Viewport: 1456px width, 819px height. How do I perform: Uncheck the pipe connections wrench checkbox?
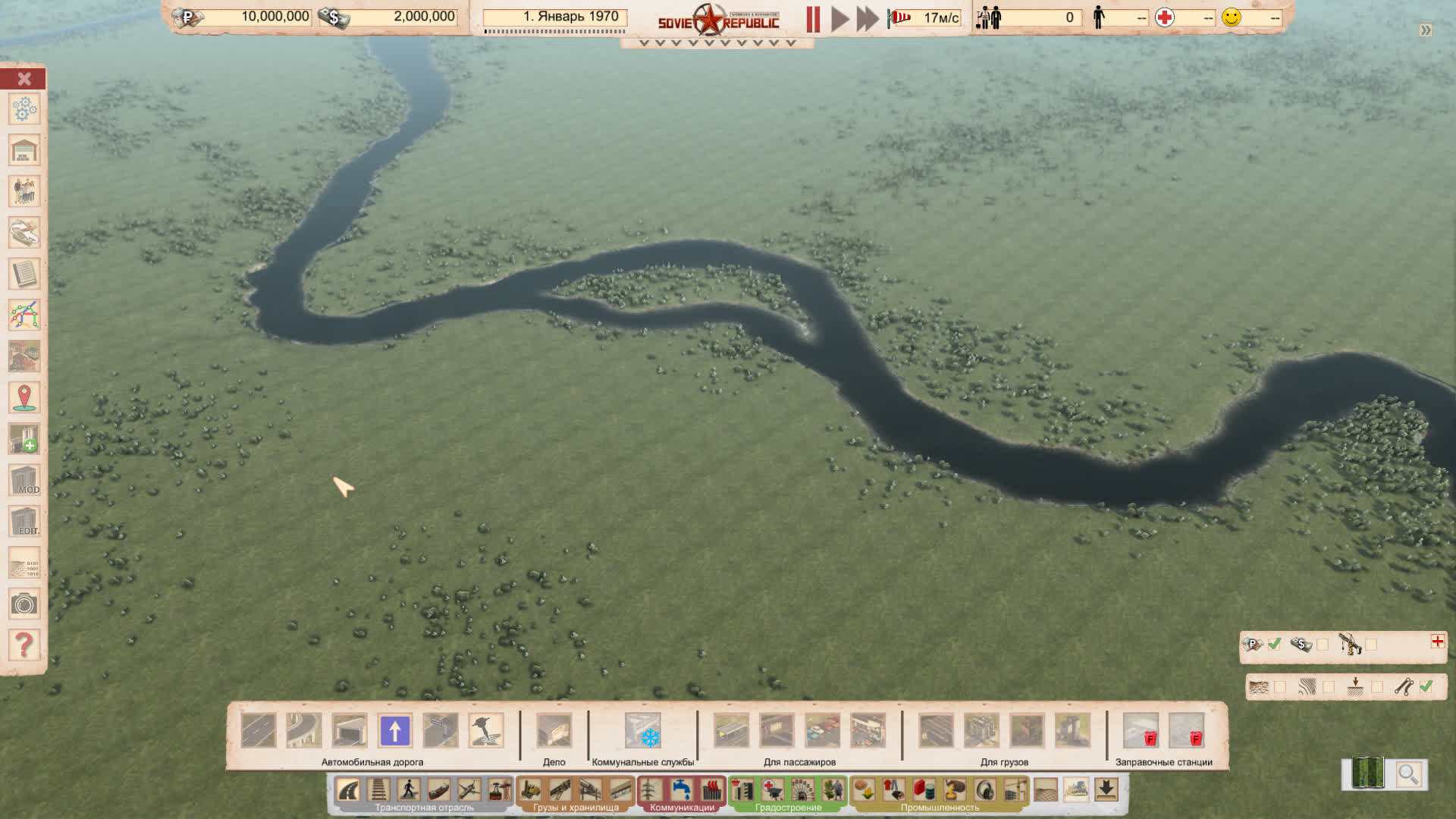pyautogui.click(x=1426, y=686)
